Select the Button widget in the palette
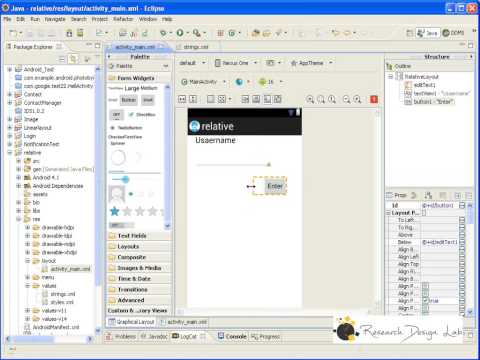 pyautogui.click(x=129, y=100)
